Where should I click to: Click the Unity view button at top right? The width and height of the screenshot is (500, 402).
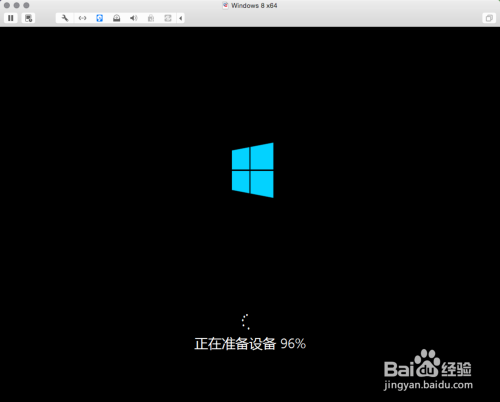[489, 18]
